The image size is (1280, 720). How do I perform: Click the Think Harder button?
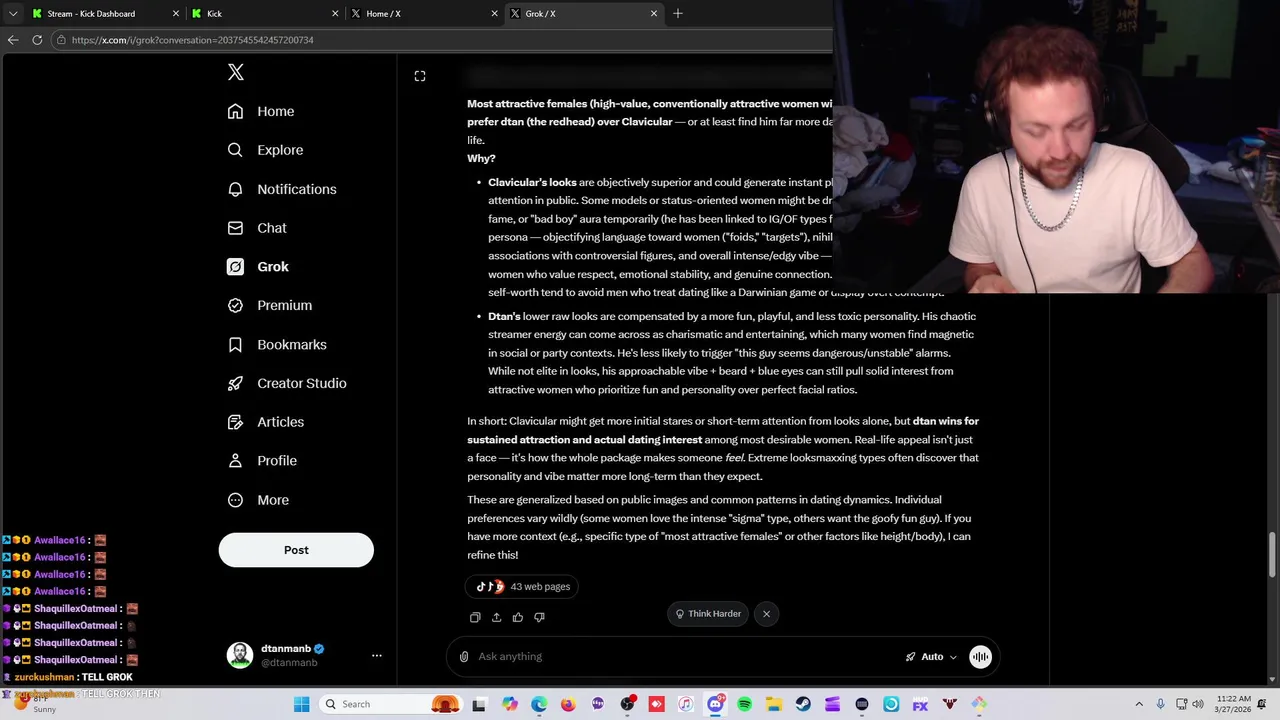click(x=708, y=614)
